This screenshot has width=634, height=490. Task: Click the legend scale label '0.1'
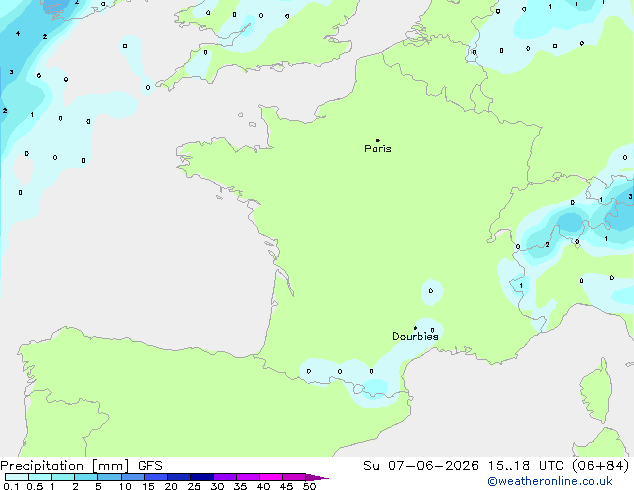(x=11, y=486)
